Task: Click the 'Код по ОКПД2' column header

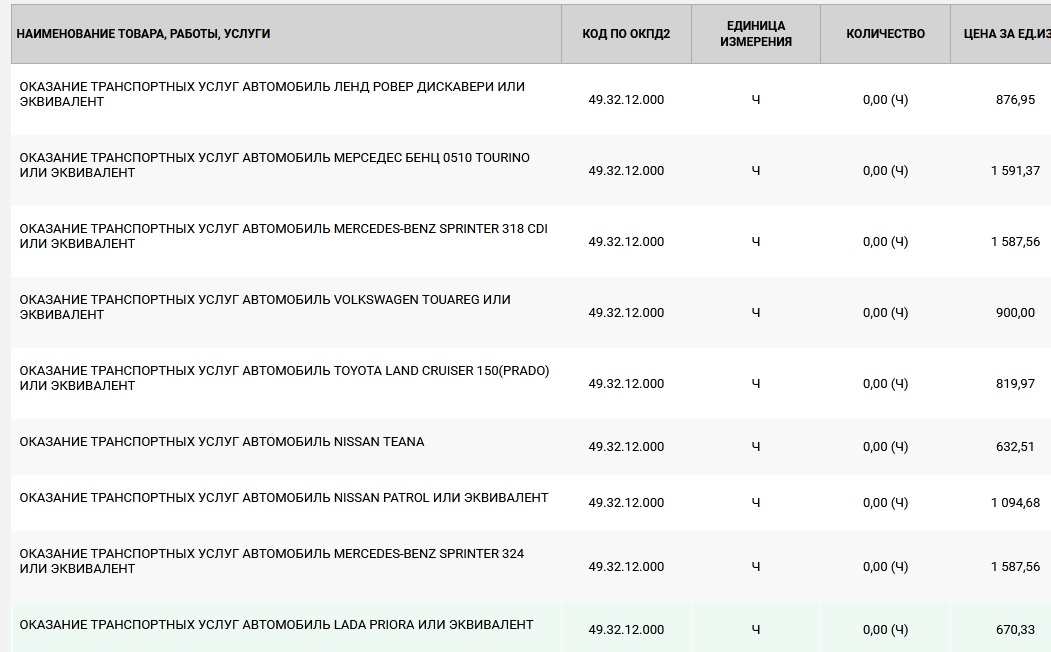Action: [x=626, y=34]
